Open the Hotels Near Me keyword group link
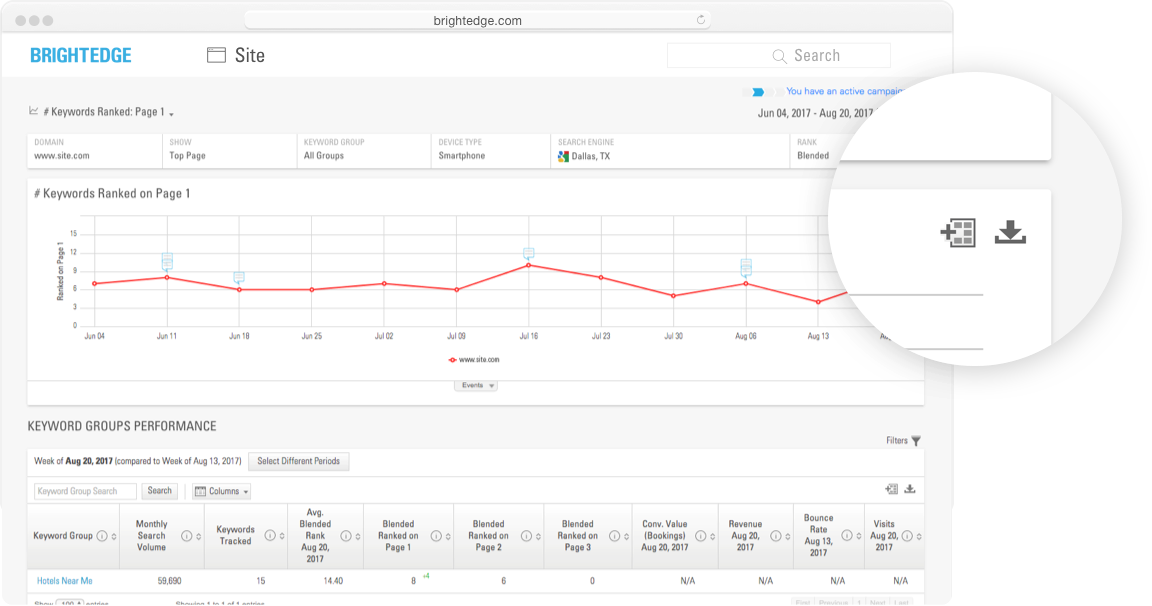Image resolution: width=1152 pixels, height=606 pixels. [x=65, y=580]
